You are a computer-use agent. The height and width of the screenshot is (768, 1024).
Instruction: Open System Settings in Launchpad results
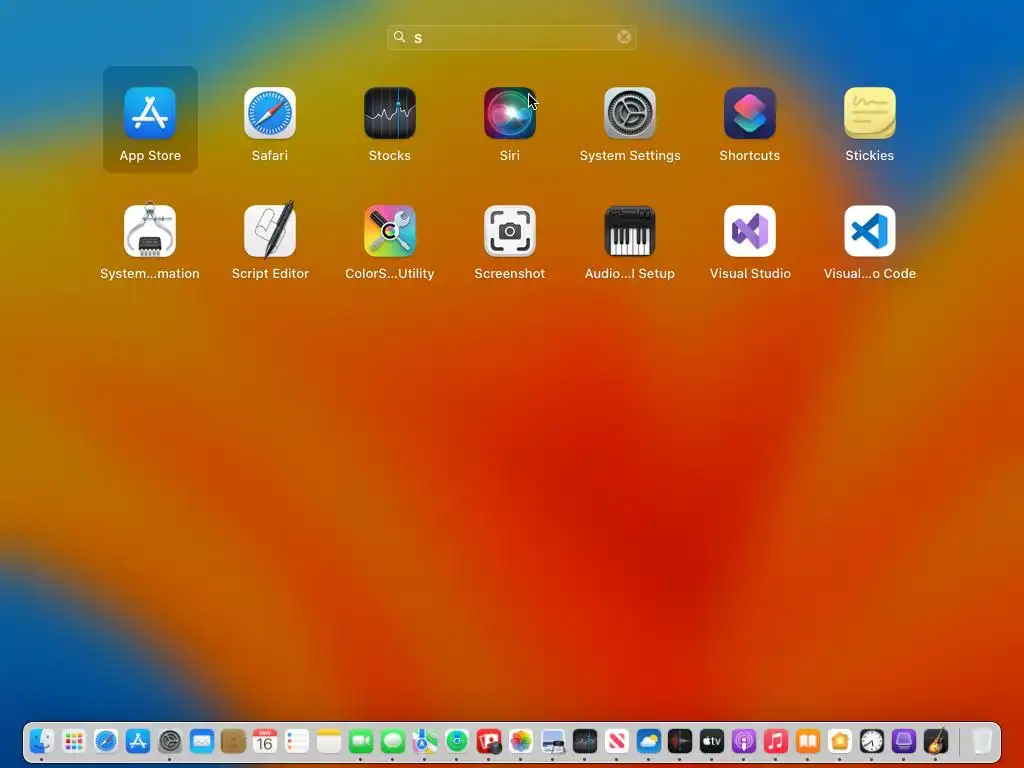click(x=630, y=113)
